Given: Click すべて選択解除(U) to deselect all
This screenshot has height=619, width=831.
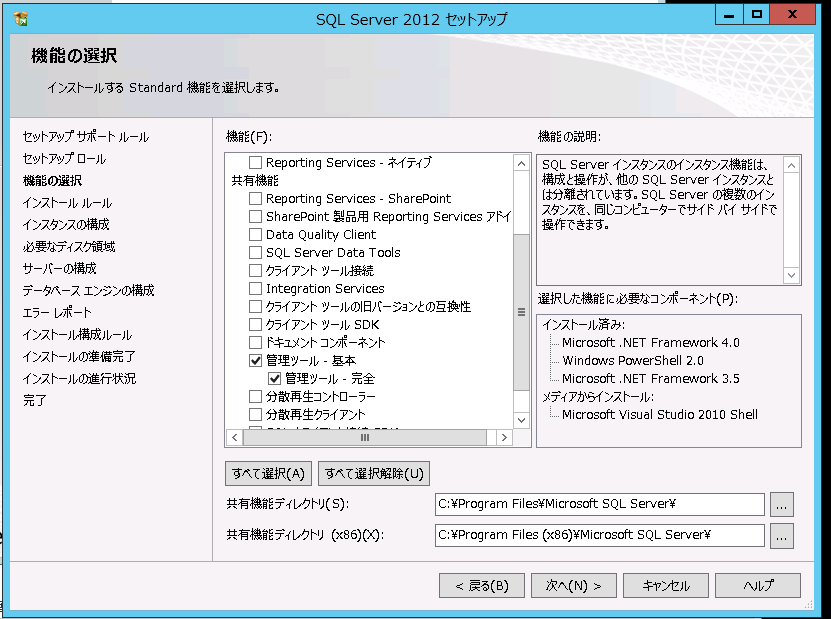Looking at the screenshot, I should pyautogui.click(x=374, y=473).
